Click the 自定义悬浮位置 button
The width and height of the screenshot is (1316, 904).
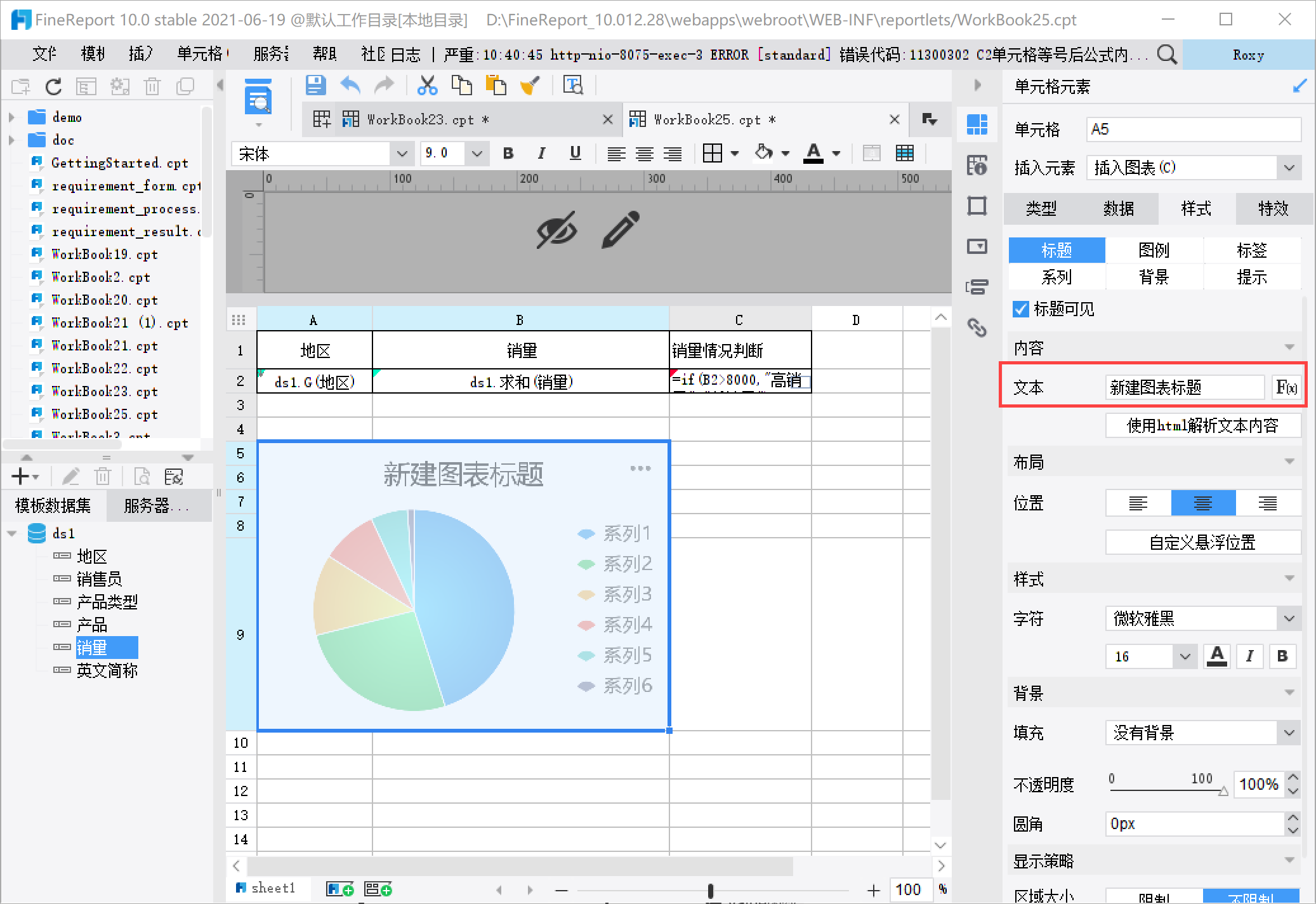tap(1202, 542)
